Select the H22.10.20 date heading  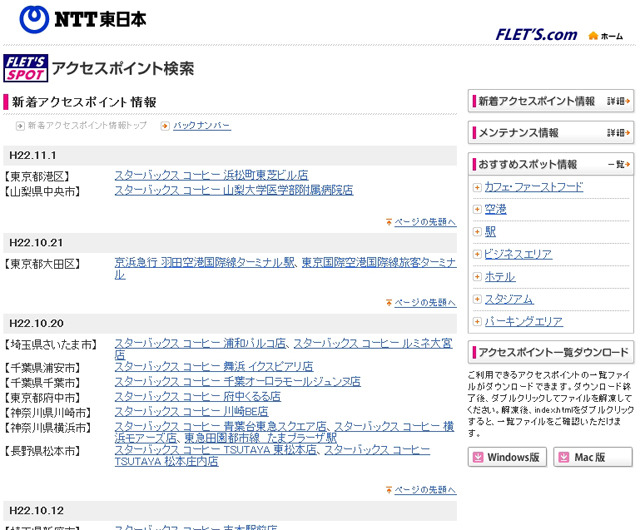click(x=36, y=323)
